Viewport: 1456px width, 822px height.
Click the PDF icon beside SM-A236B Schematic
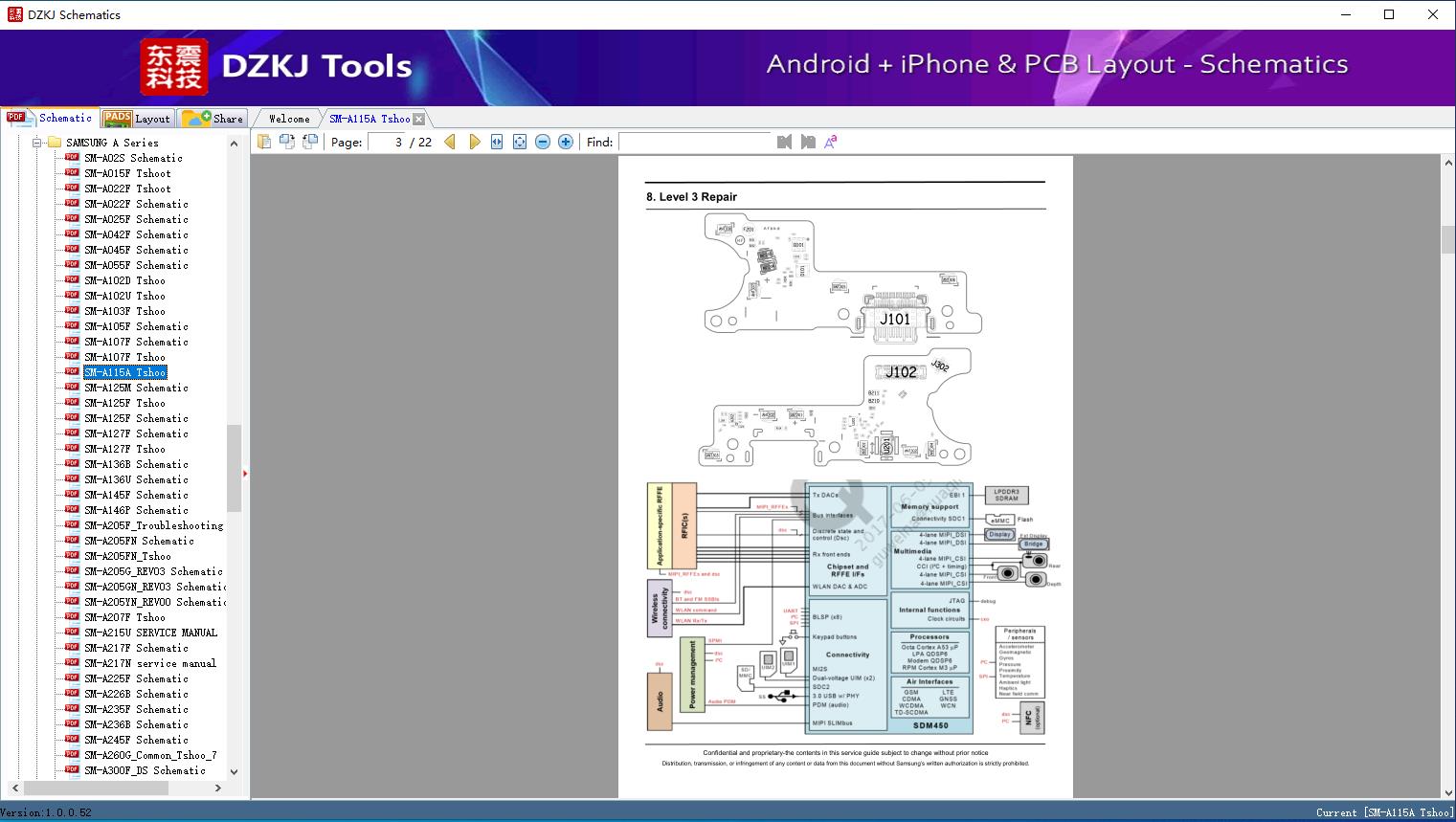click(x=72, y=724)
